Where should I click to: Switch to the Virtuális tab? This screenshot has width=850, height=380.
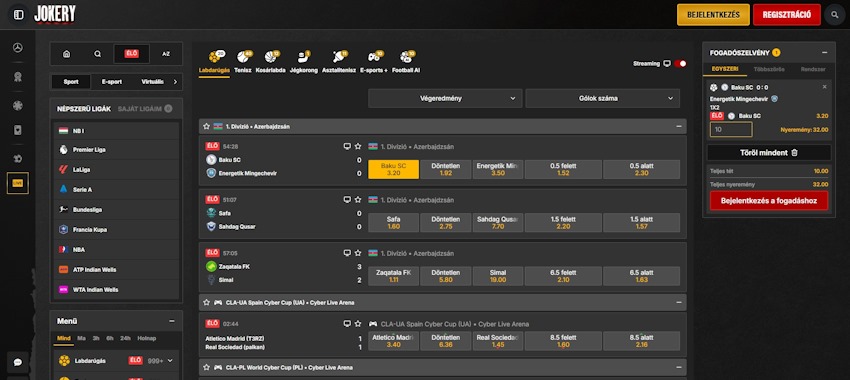pyautogui.click(x=152, y=82)
